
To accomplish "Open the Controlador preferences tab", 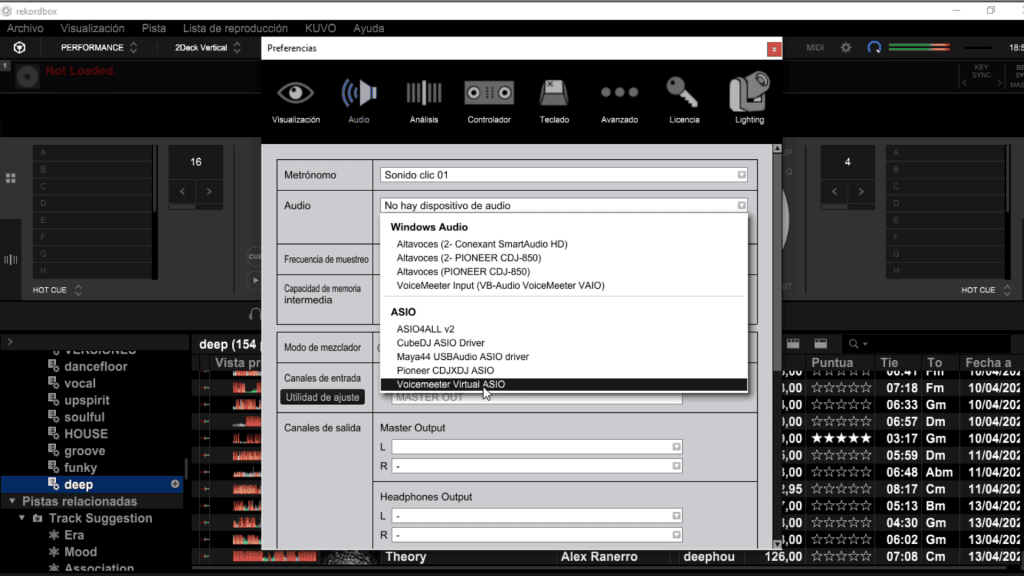I will coord(489,101).
